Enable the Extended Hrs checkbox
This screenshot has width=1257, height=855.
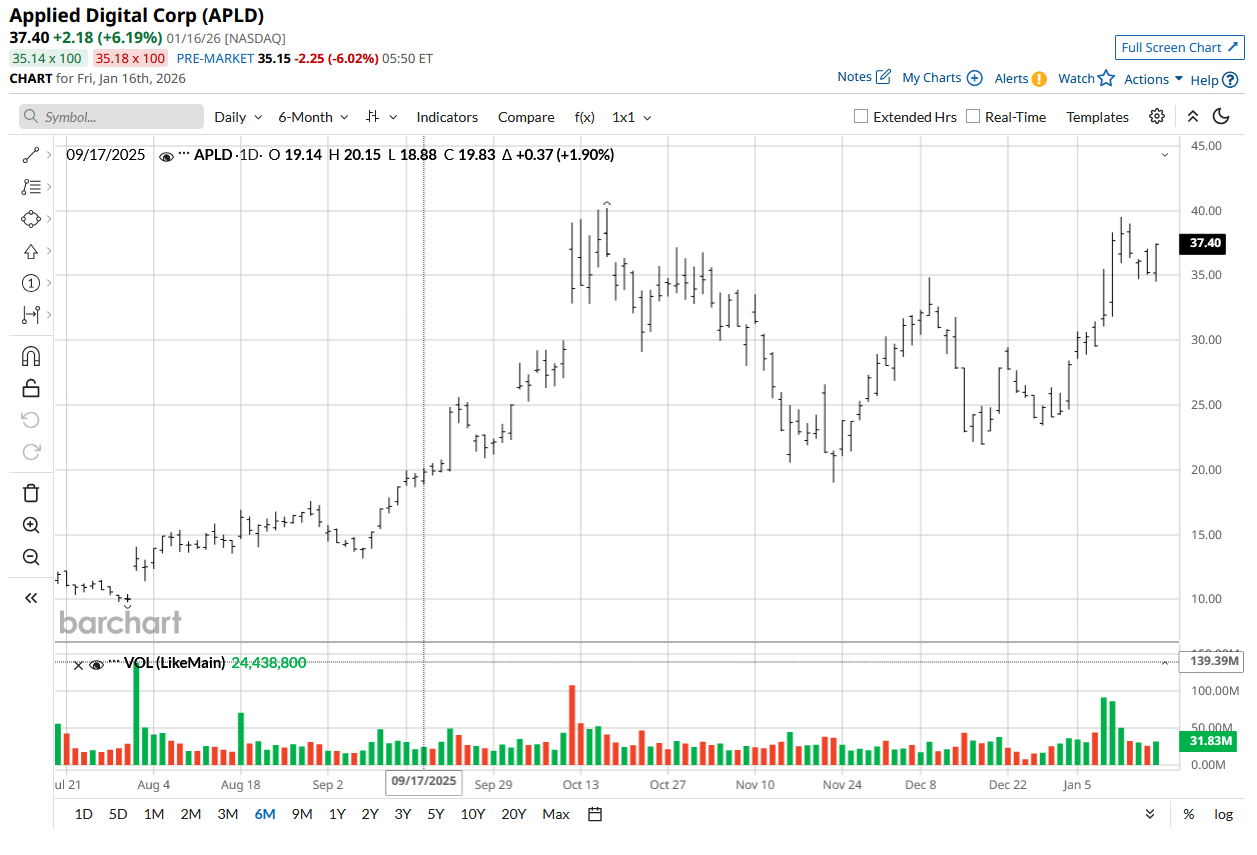click(861, 117)
